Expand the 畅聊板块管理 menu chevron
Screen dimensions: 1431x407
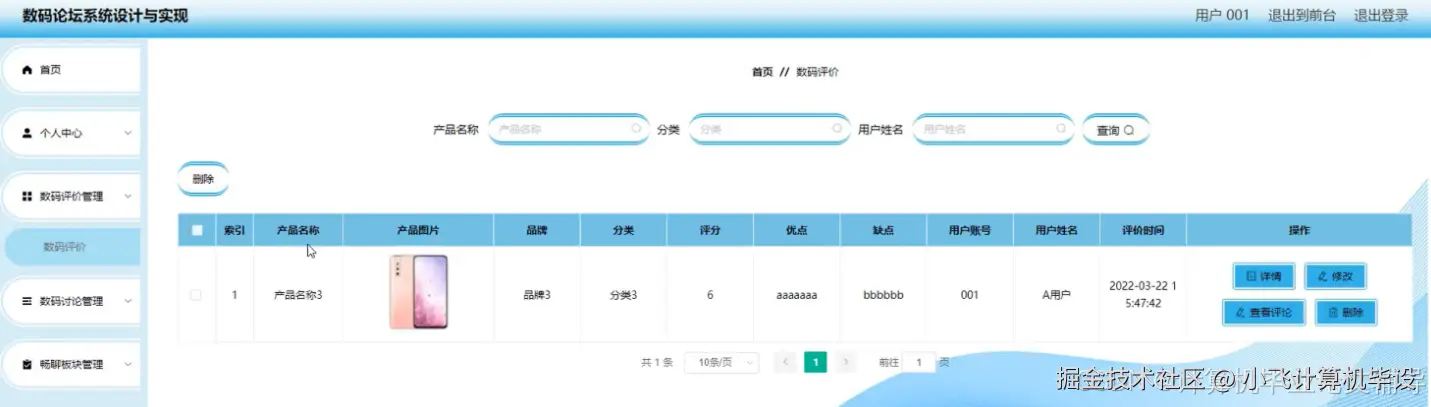coord(127,365)
